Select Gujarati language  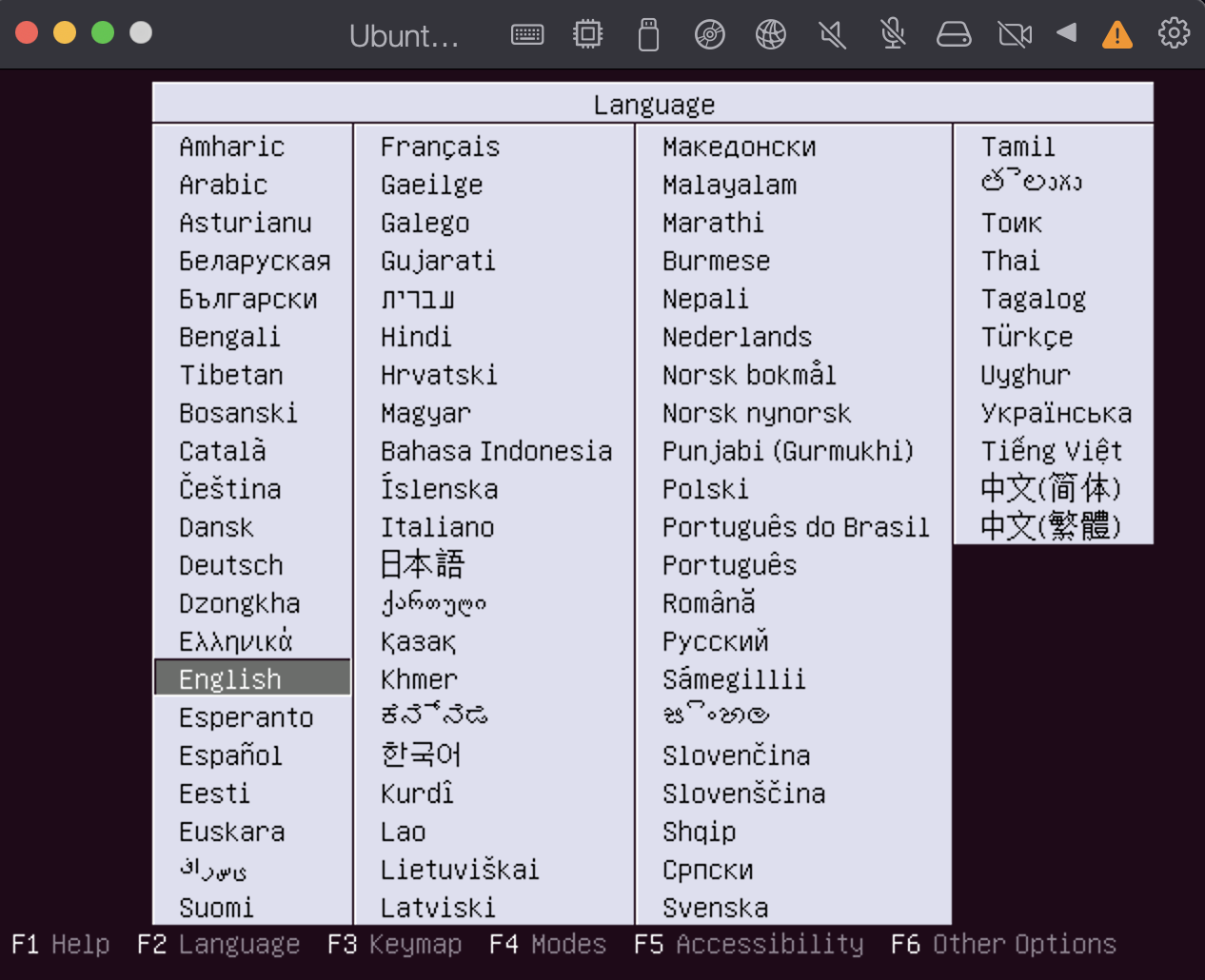(438, 261)
